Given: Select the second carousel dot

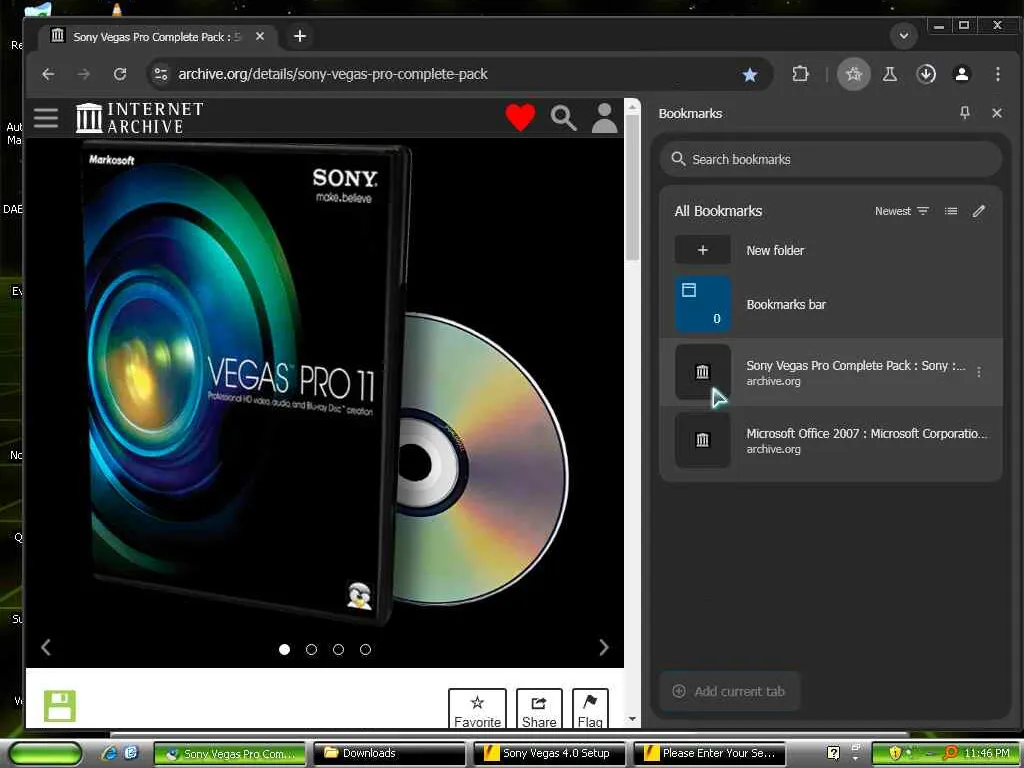Looking at the screenshot, I should (312, 650).
